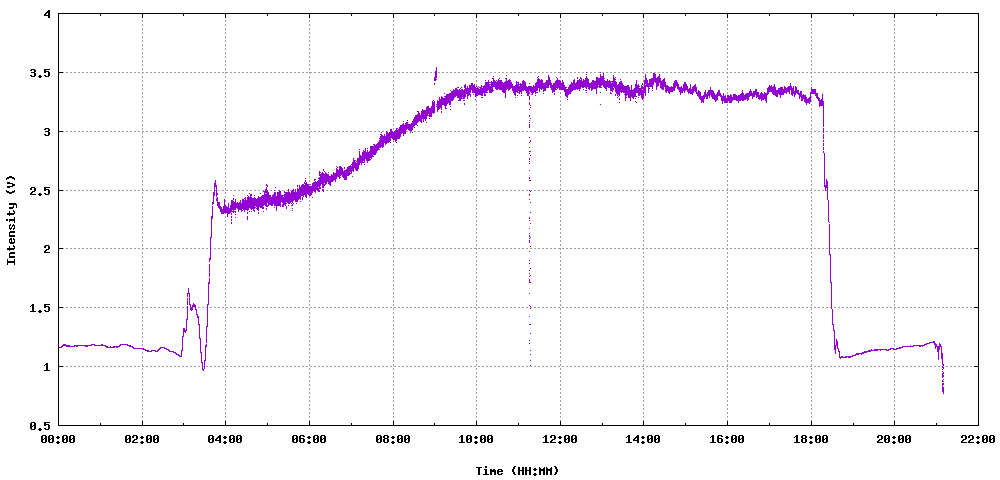Click the "Time (HH:MM)" x-axis title
The height and width of the screenshot is (480, 1000).
517,471
